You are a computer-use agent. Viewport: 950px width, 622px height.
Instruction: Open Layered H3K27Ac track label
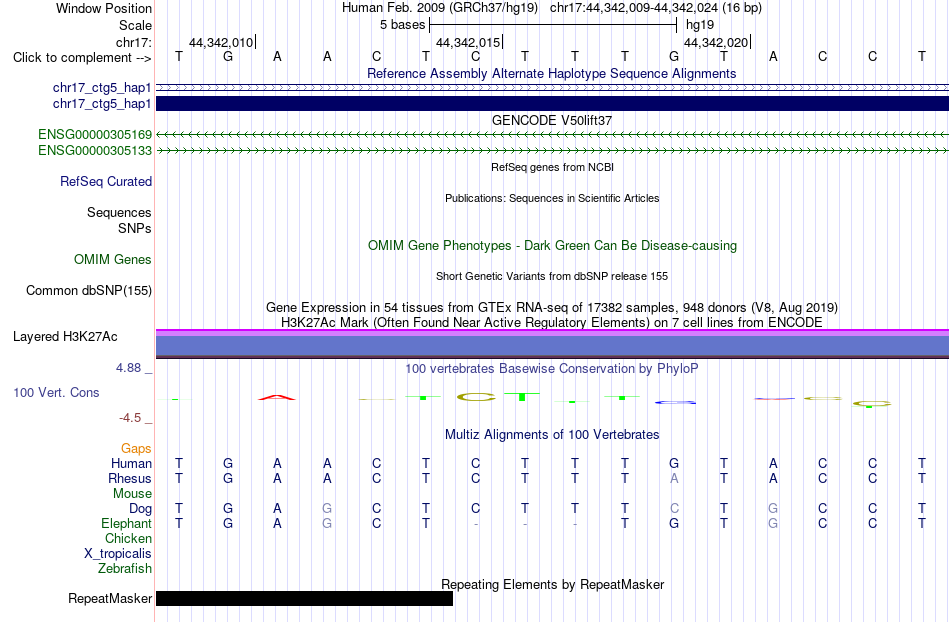click(65, 337)
